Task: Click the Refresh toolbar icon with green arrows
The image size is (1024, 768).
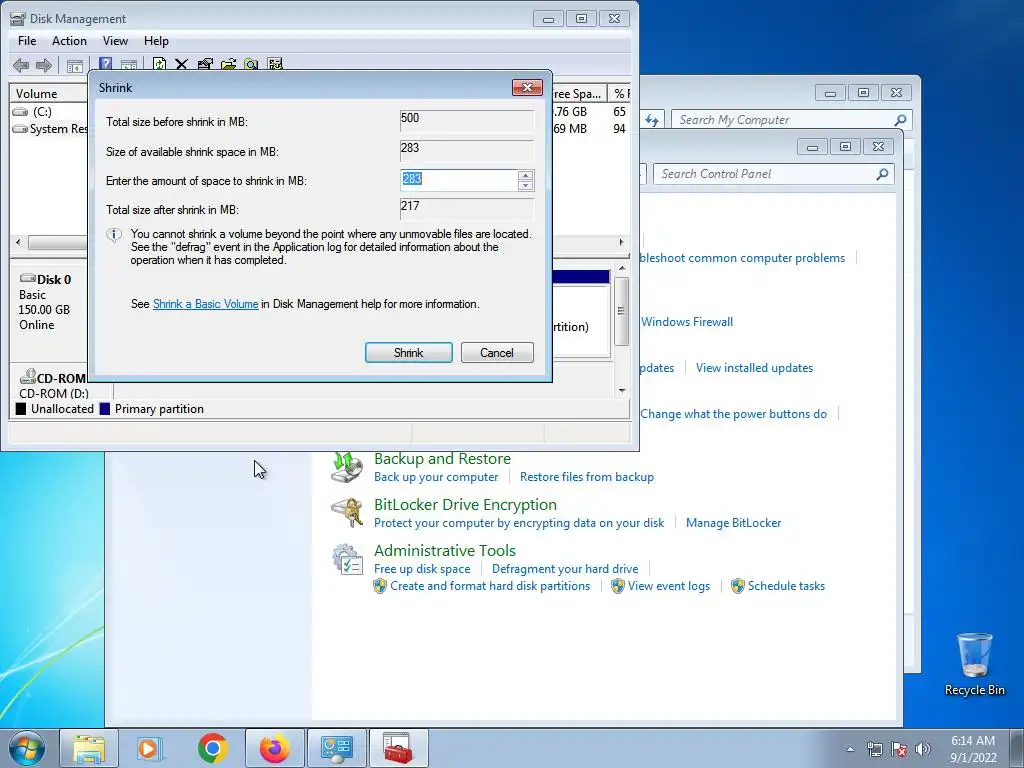Action: [159, 64]
